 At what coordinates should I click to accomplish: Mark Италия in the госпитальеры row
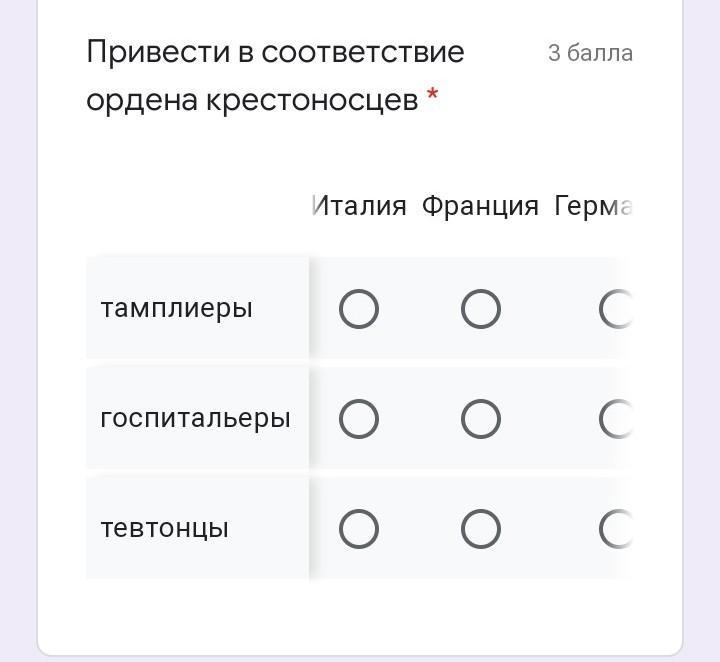[359, 419]
